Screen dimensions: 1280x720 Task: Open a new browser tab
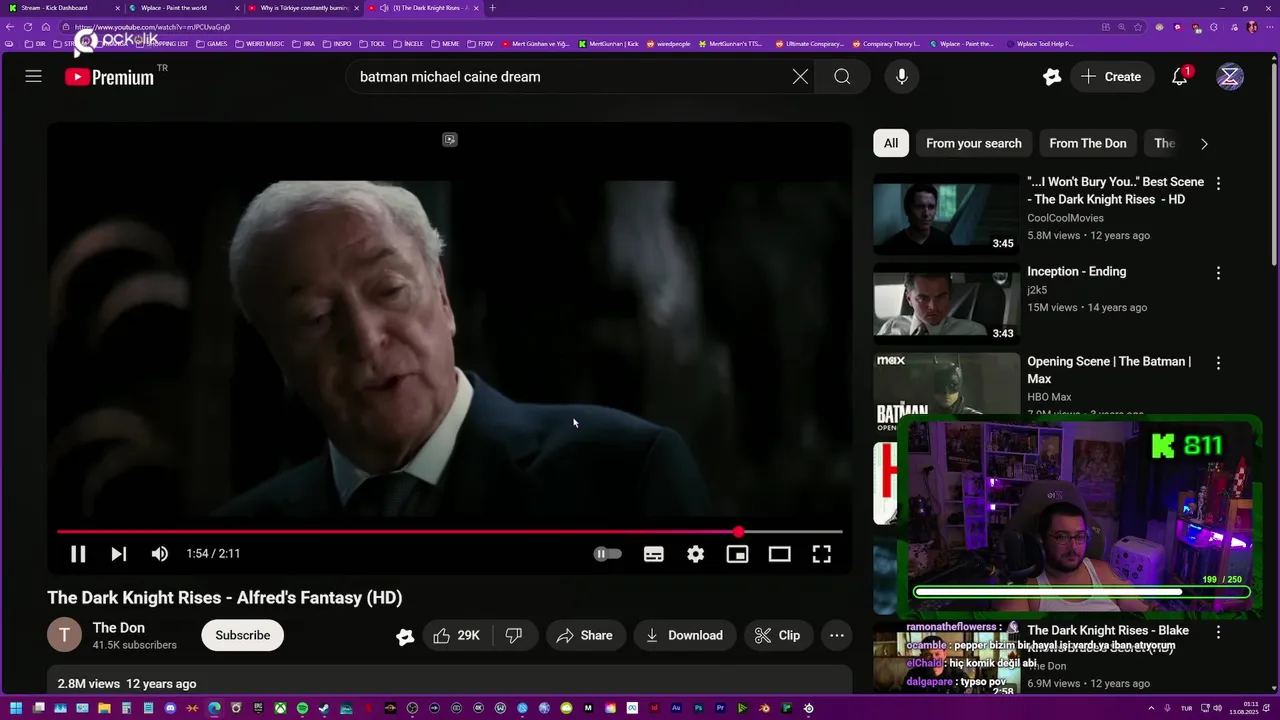492,8
